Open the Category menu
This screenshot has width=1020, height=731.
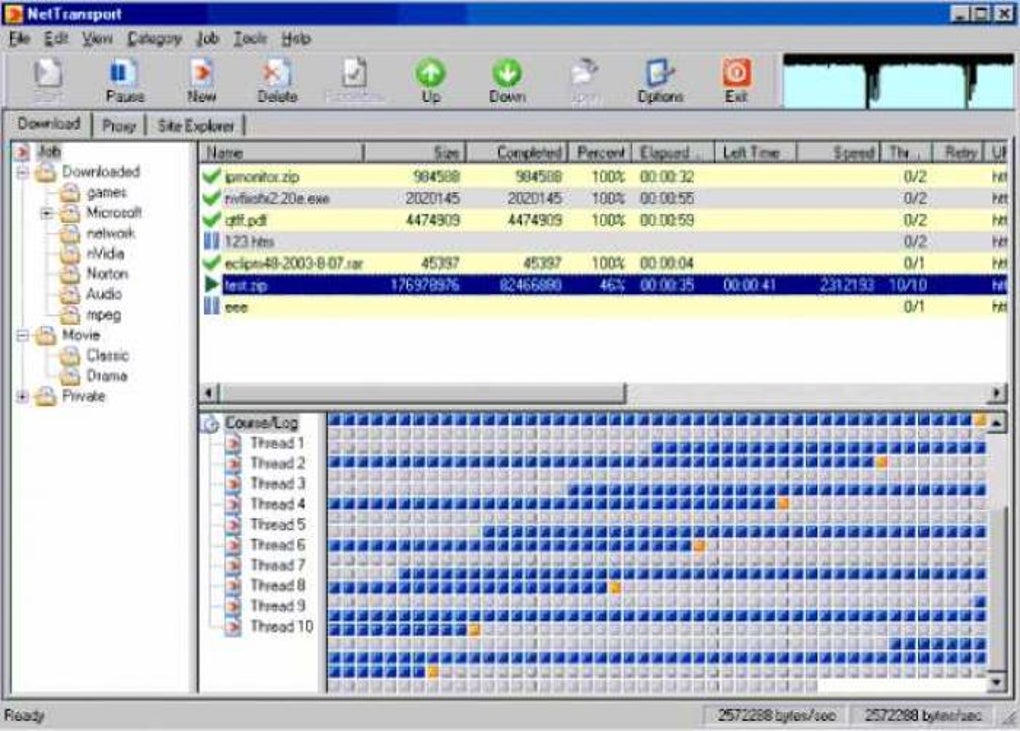pyautogui.click(x=154, y=39)
